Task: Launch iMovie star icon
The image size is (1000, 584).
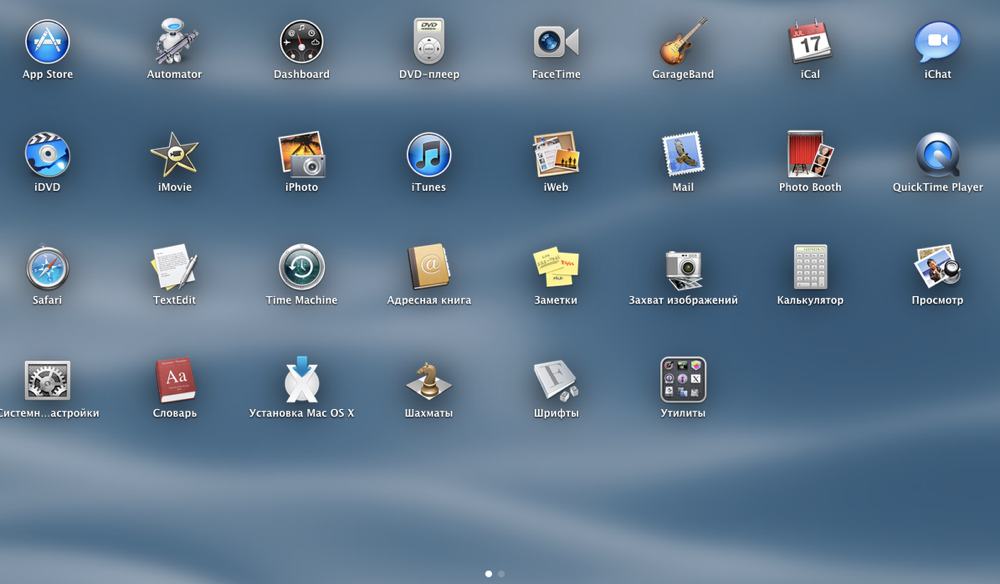Action: (x=174, y=155)
